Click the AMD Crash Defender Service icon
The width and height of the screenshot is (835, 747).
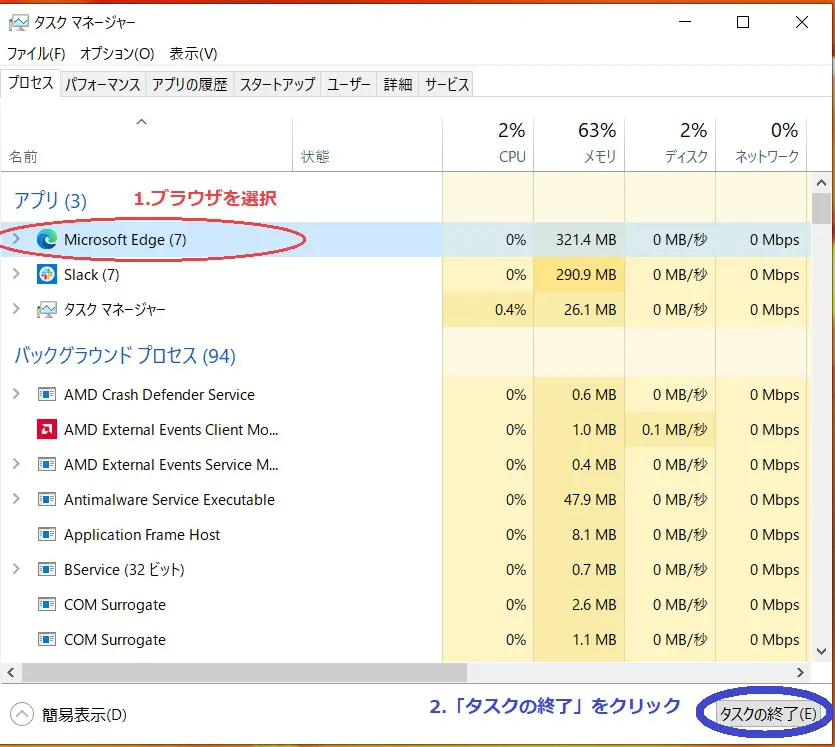[x=47, y=395]
